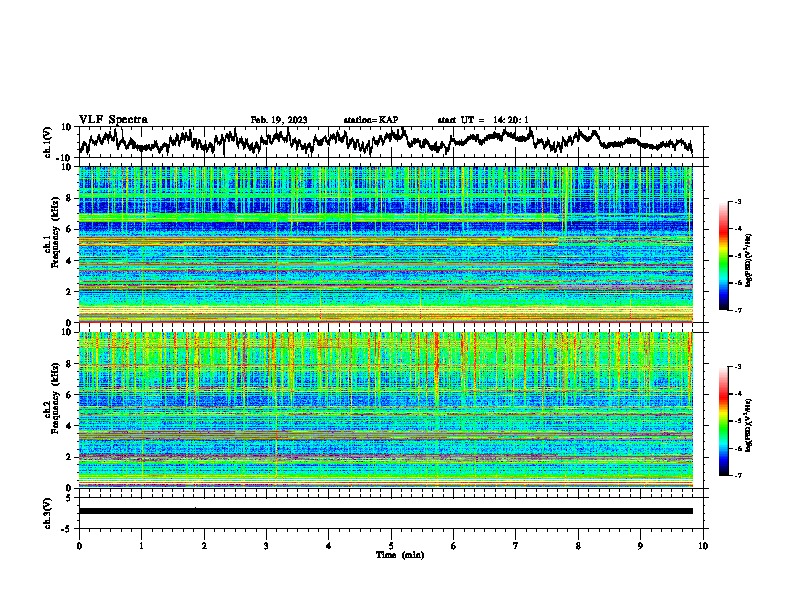The image size is (792, 612).
Task: Click the "8" kHz tick on ch.1 spectrogram
Action: tap(70, 198)
